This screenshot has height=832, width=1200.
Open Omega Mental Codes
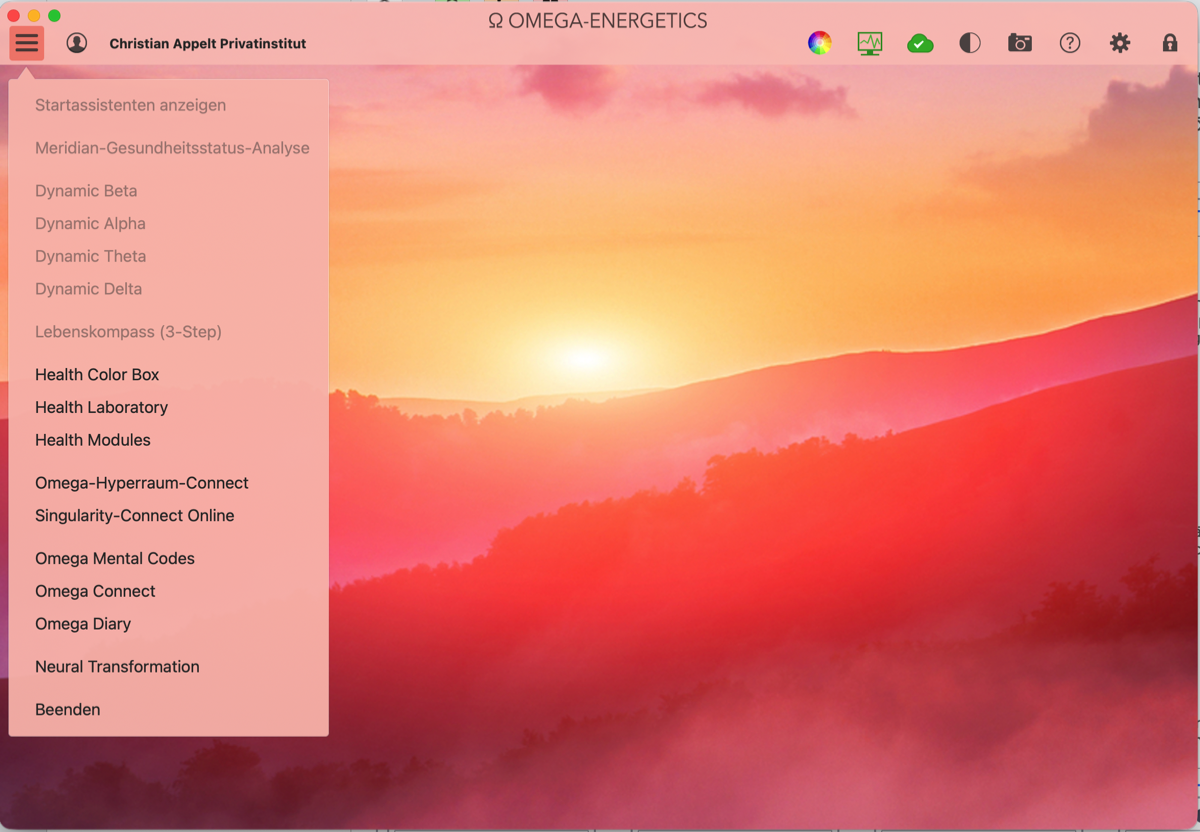[x=115, y=559]
